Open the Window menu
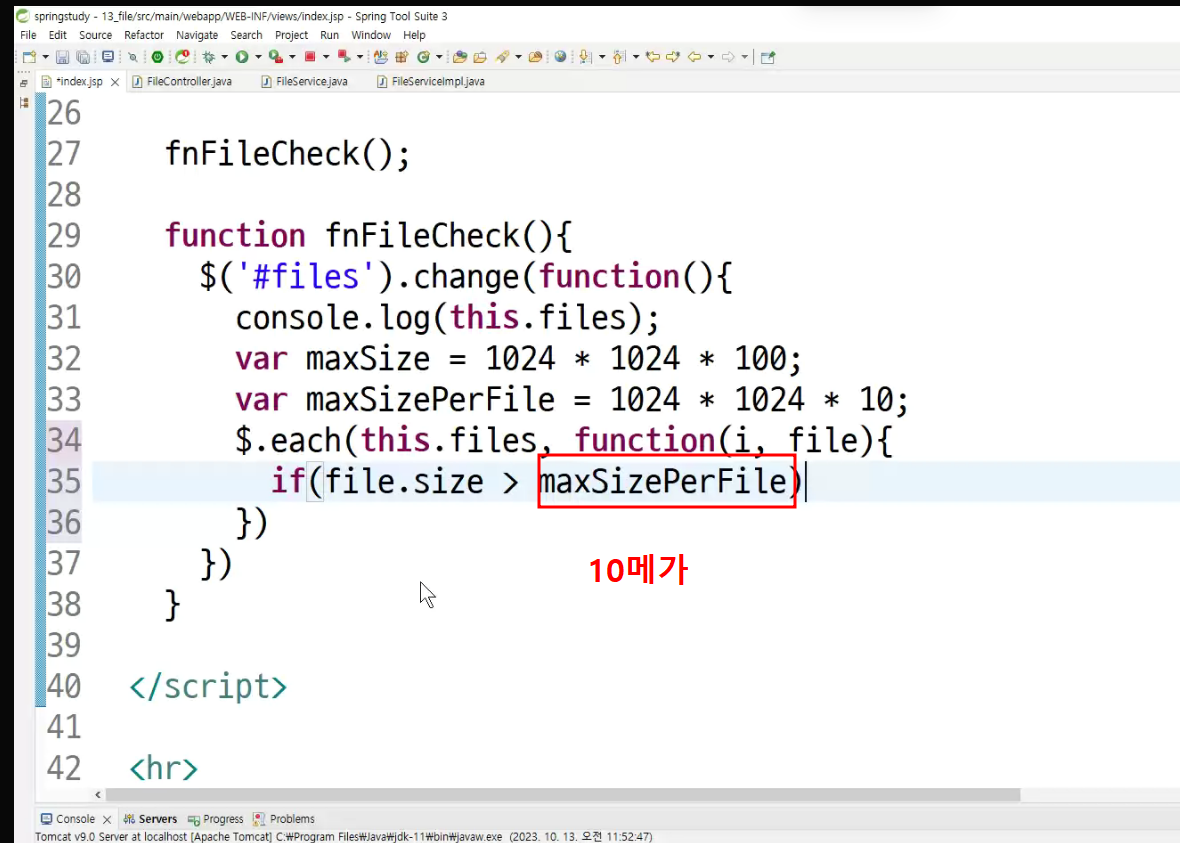Image resolution: width=1180 pixels, height=843 pixels. point(371,35)
